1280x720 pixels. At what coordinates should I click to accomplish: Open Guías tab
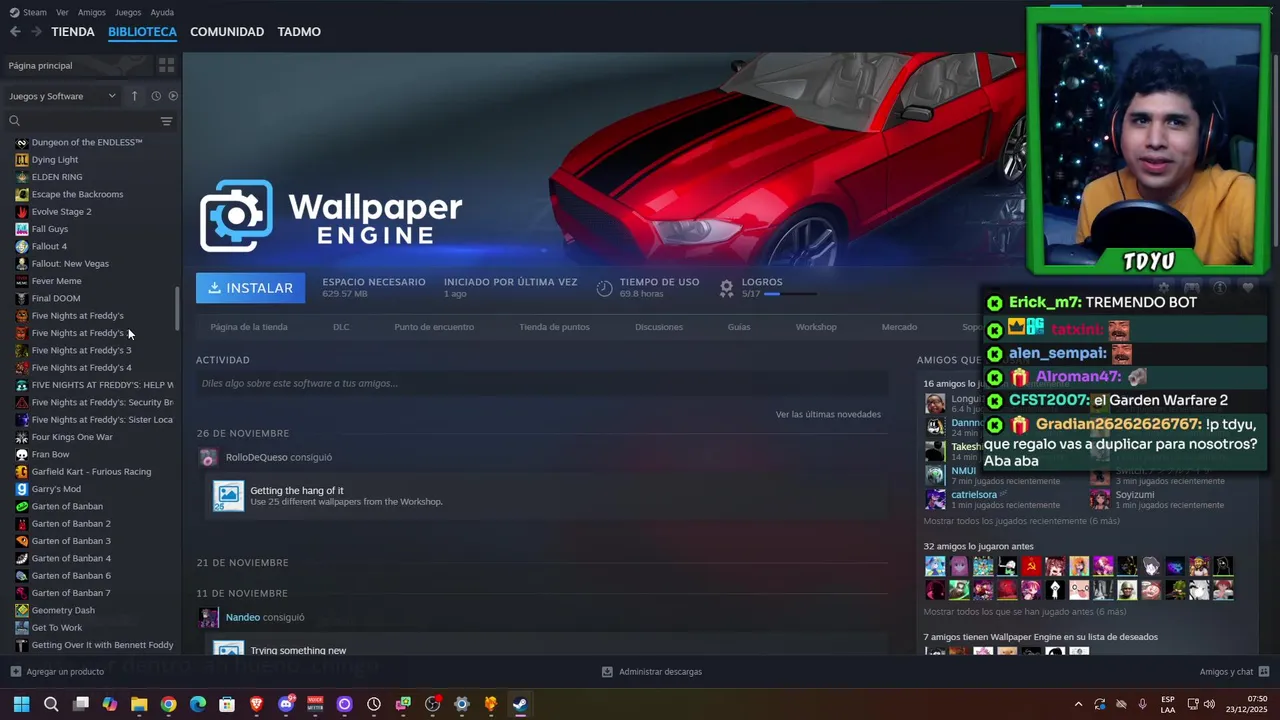point(739,327)
